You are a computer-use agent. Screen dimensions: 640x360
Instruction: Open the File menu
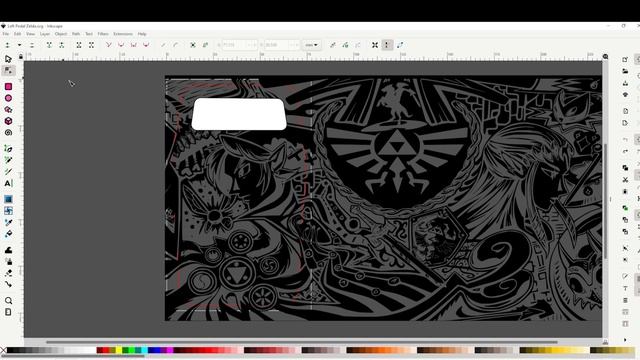[6, 34]
